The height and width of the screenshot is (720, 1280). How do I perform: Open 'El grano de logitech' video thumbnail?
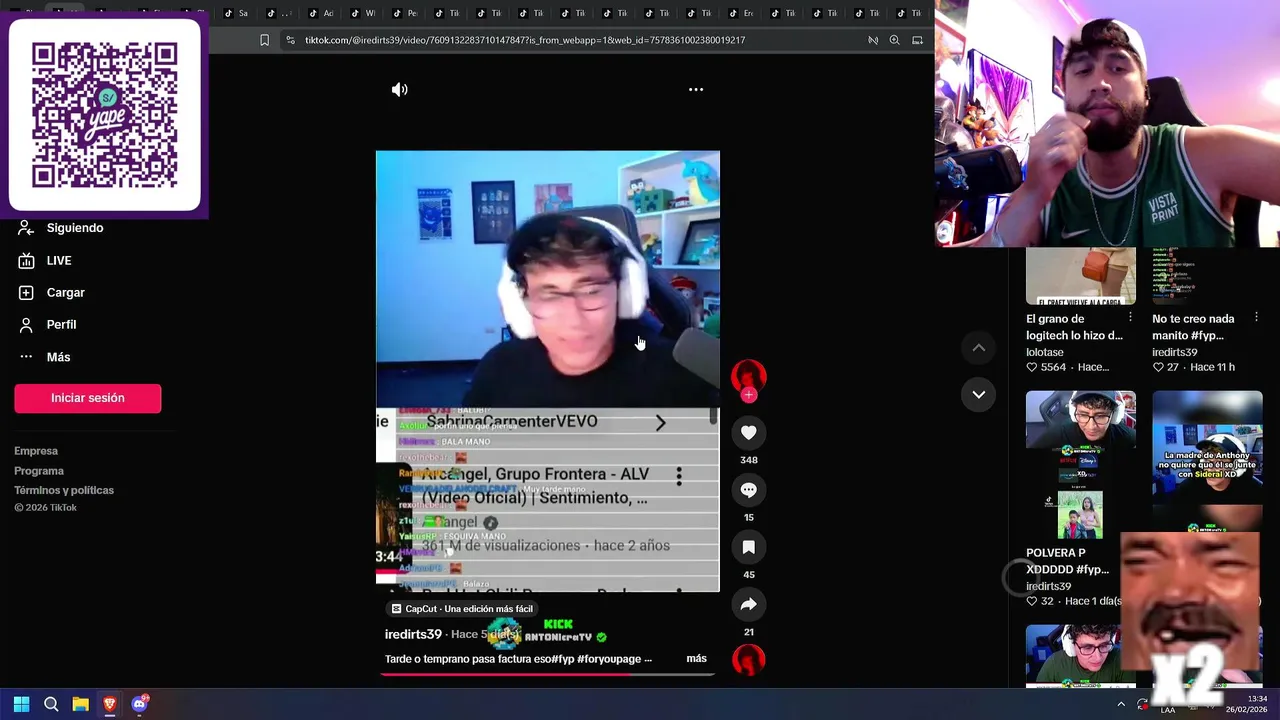1081,277
